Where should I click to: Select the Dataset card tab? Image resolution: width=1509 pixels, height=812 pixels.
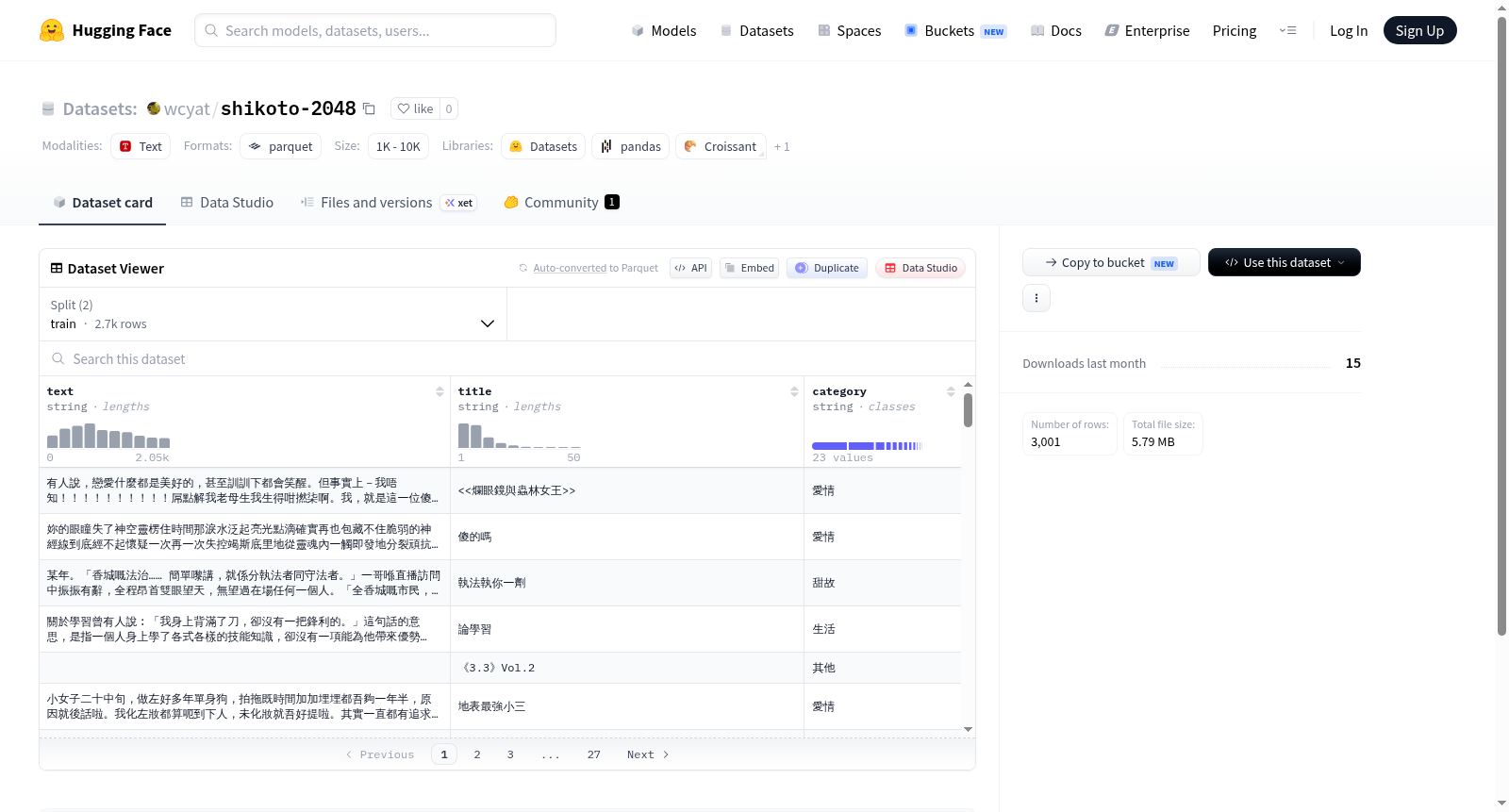point(103,203)
